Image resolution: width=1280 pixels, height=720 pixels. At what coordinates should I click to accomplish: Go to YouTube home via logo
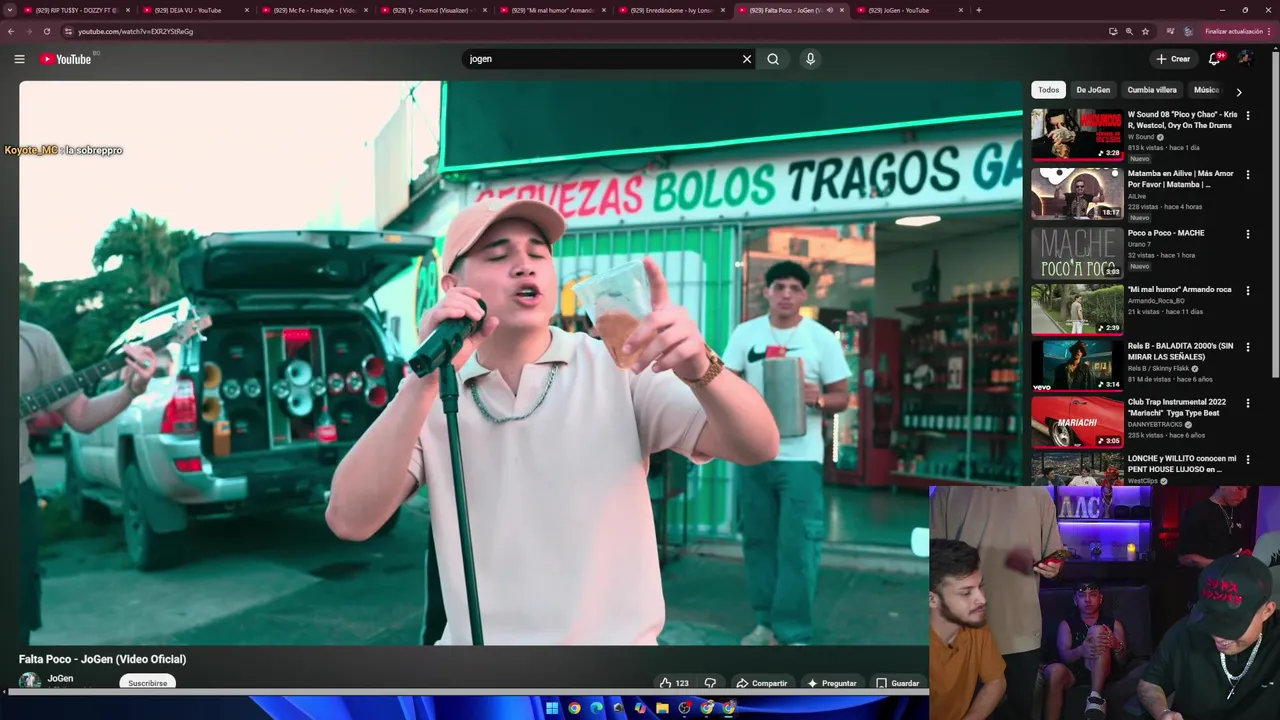click(x=66, y=59)
